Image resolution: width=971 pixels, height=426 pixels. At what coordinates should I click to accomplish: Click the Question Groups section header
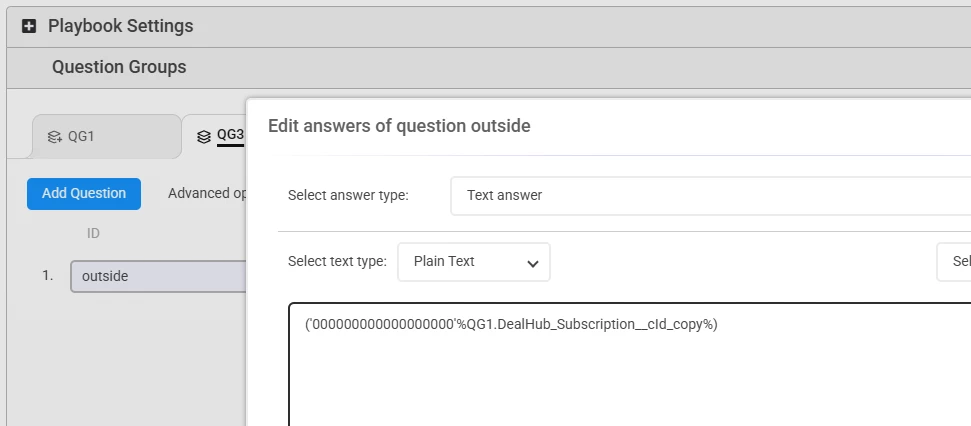coord(119,68)
